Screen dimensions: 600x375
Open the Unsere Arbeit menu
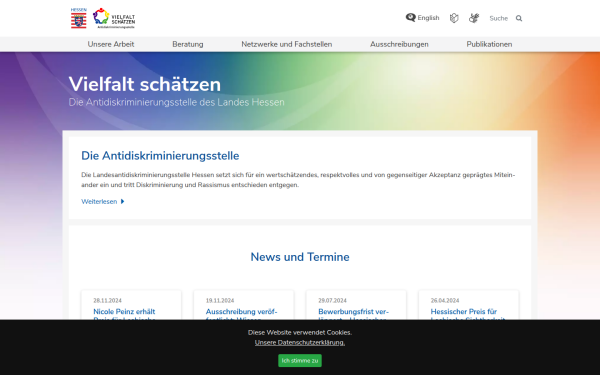click(111, 44)
